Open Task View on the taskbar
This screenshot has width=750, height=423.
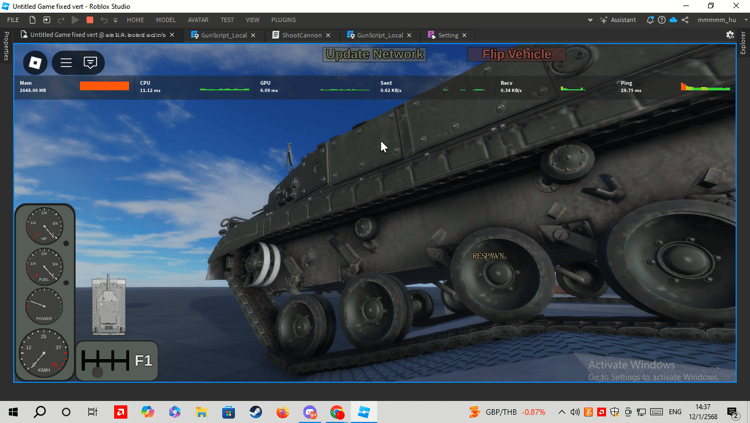(x=92, y=412)
